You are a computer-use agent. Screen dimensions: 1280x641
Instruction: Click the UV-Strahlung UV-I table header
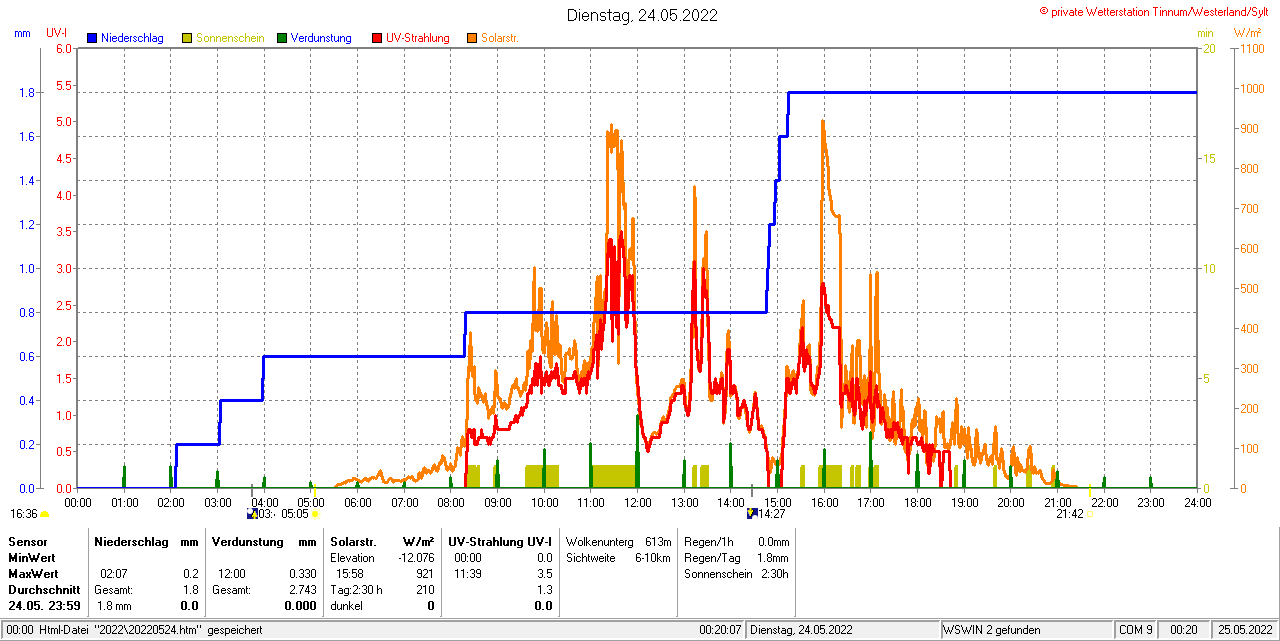click(499, 541)
